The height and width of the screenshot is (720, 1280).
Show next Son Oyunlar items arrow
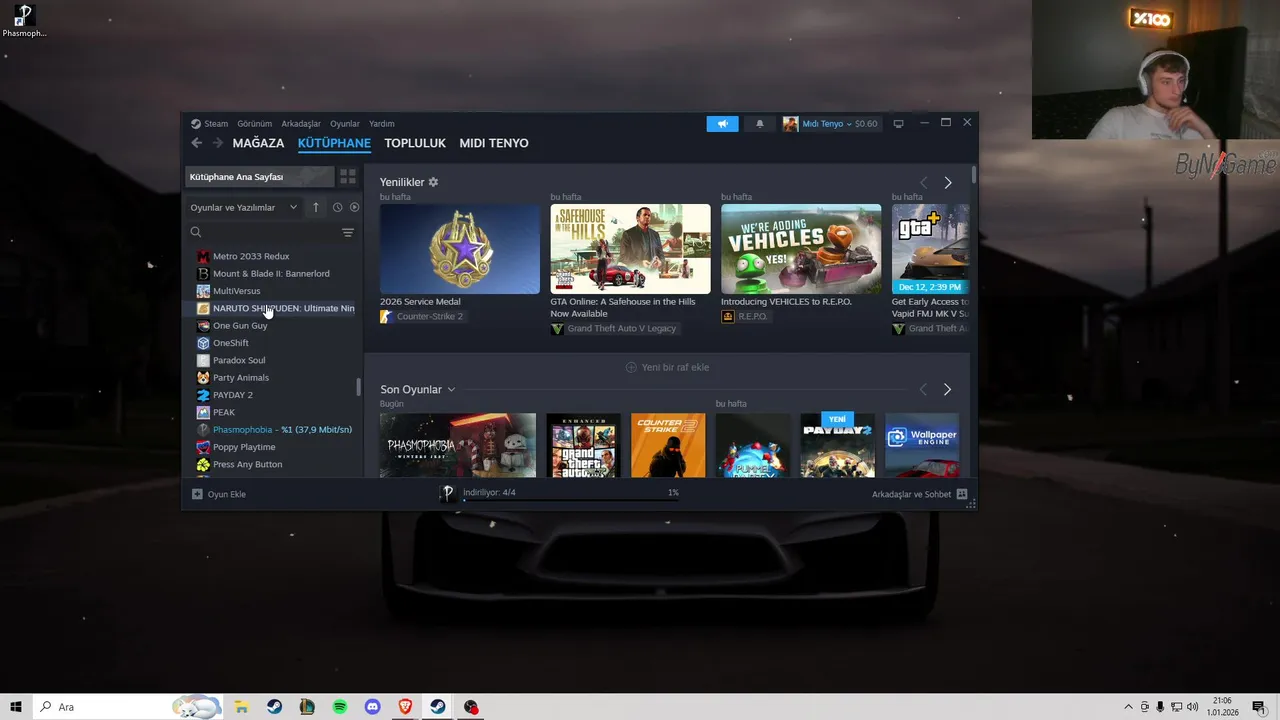tap(948, 389)
